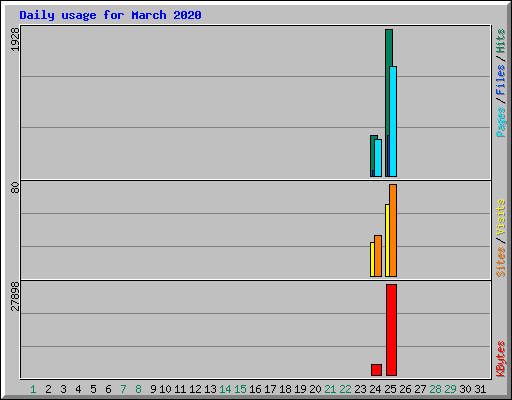Click day 10 on the x-axis

(165, 389)
